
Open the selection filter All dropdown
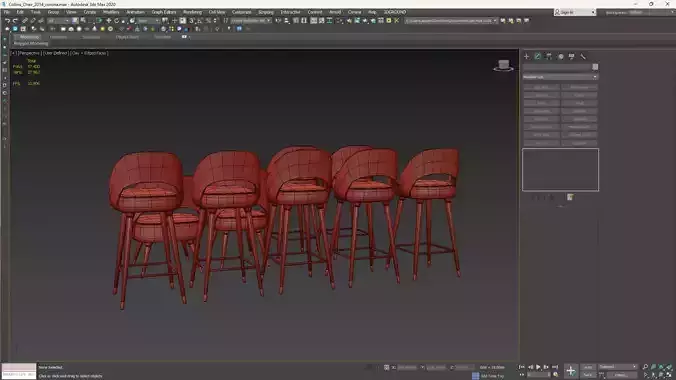pyautogui.click(x=58, y=20)
